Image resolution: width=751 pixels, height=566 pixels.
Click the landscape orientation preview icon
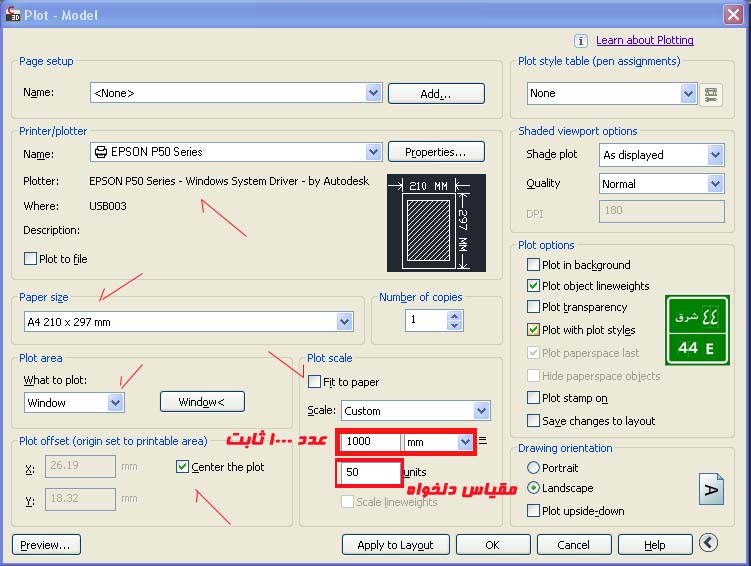coord(711,489)
